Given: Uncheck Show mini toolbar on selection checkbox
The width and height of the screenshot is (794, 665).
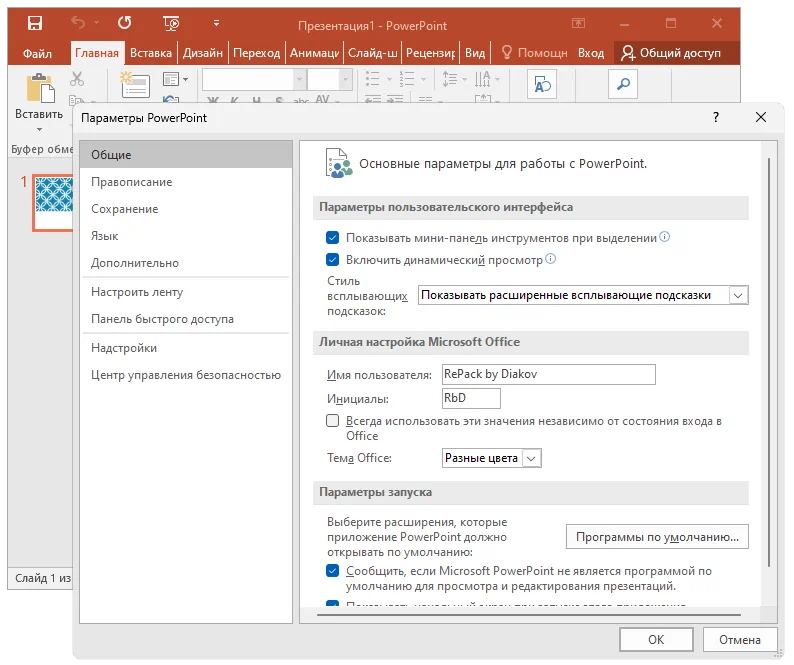Looking at the screenshot, I should coord(333,238).
